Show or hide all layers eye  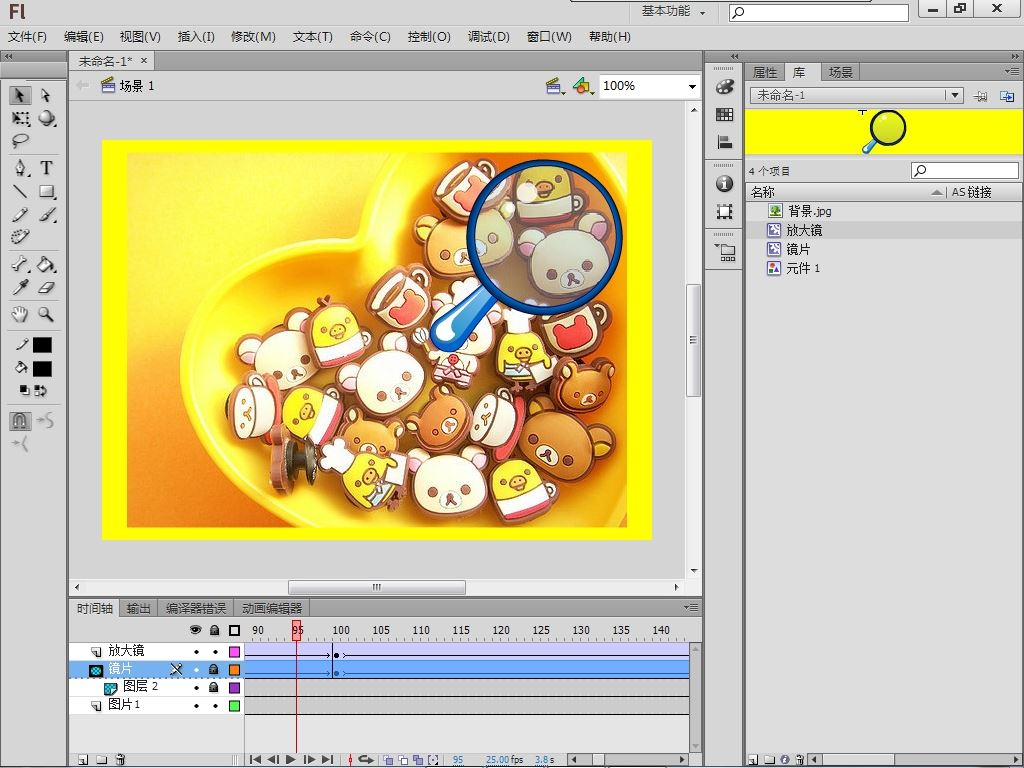point(195,630)
